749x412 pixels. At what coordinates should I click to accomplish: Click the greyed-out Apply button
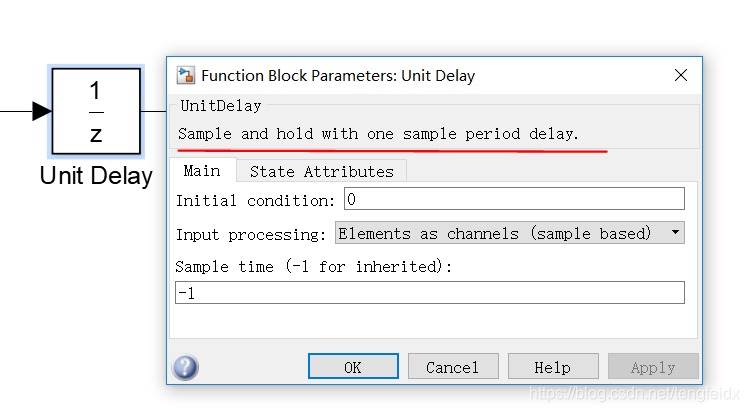click(653, 367)
